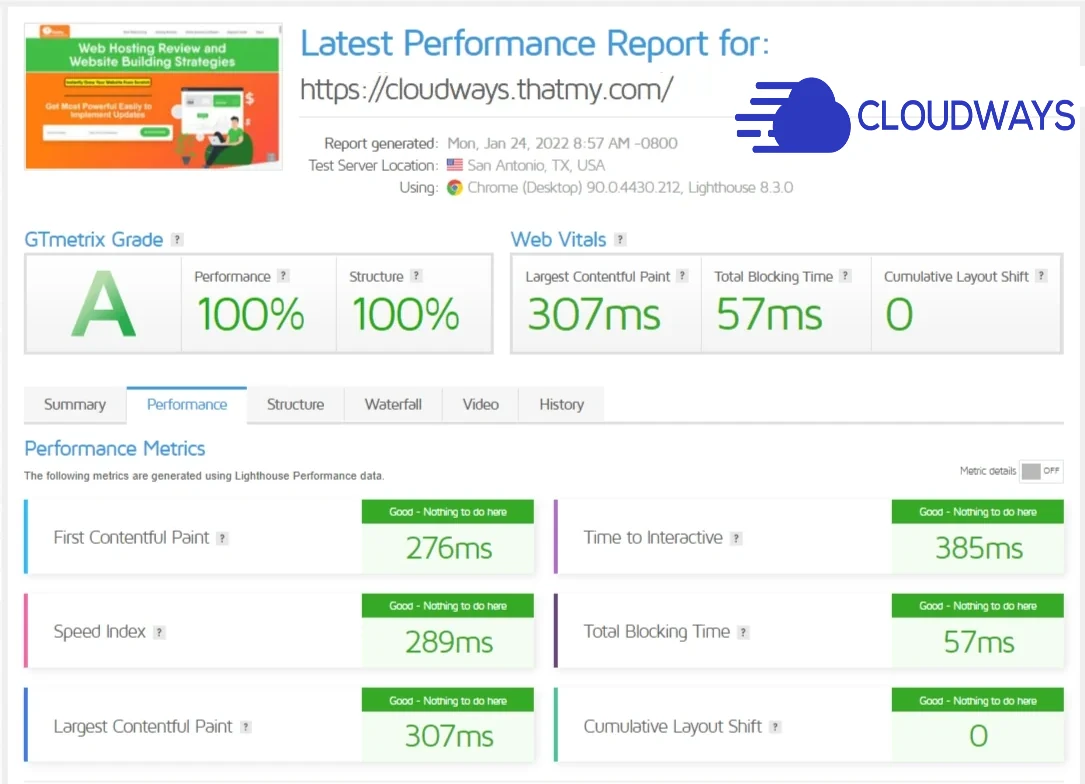Click question mark next to Cumulative Layout Shift vital
The height and width of the screenshot is (784, 1085).
click(x=1041, y=276)
